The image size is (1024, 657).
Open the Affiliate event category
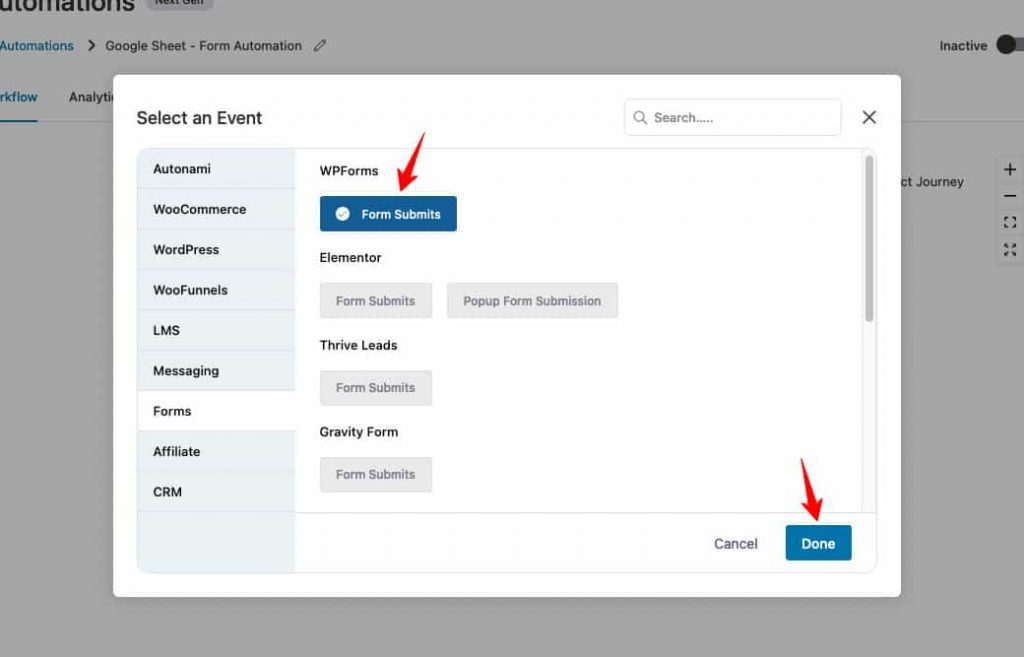coord(216,451)
